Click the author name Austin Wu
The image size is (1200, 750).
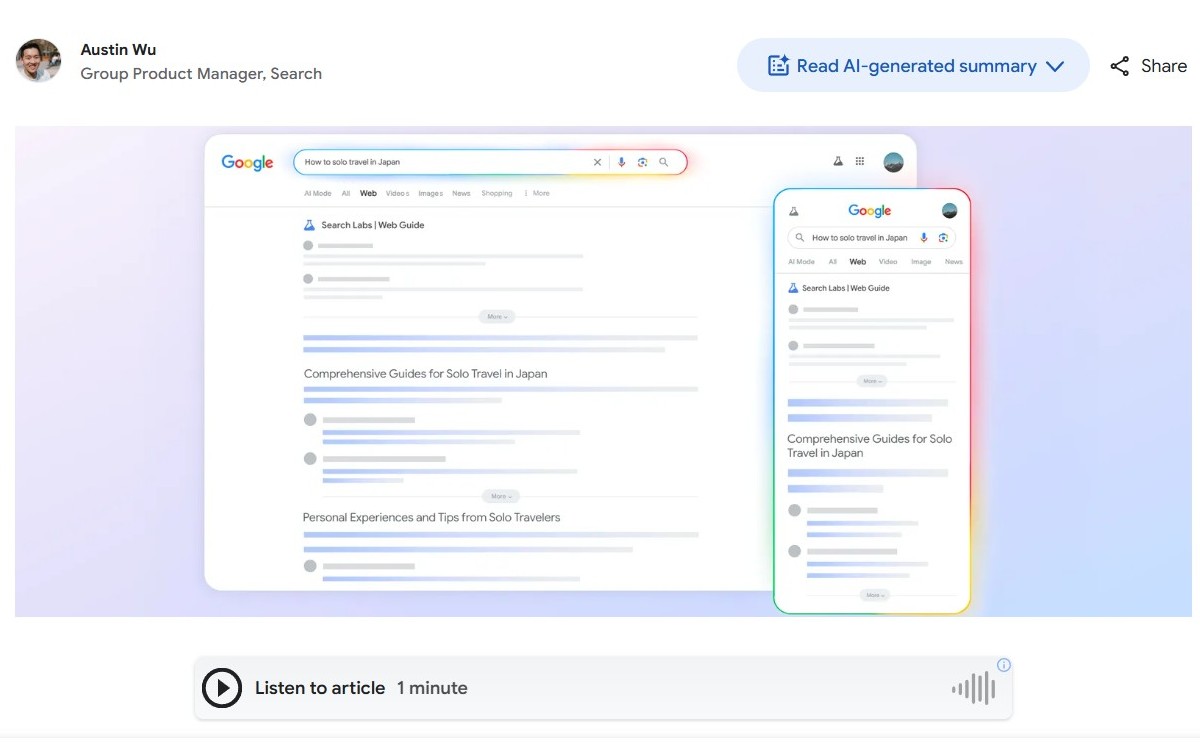118,49
